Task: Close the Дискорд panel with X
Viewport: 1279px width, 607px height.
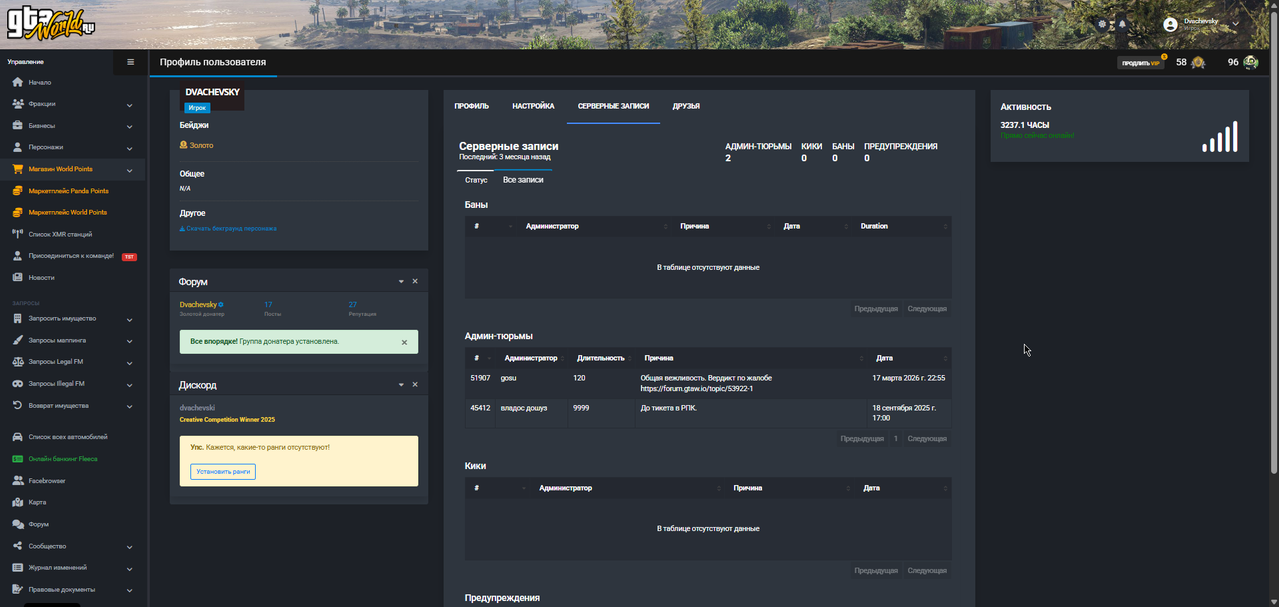Action: [x=415, y=385]
